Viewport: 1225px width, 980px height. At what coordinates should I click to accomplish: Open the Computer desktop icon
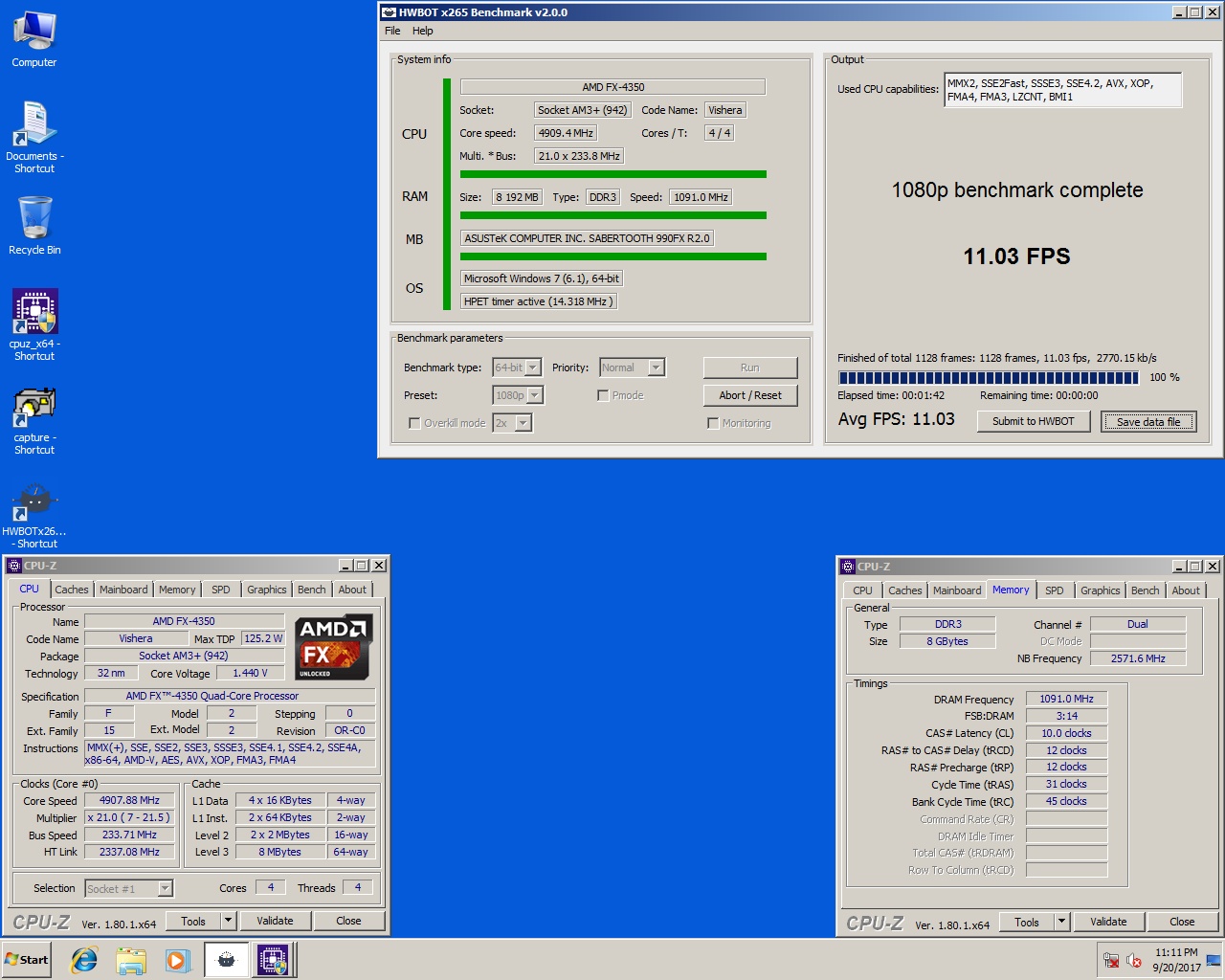tap(34, 38)
